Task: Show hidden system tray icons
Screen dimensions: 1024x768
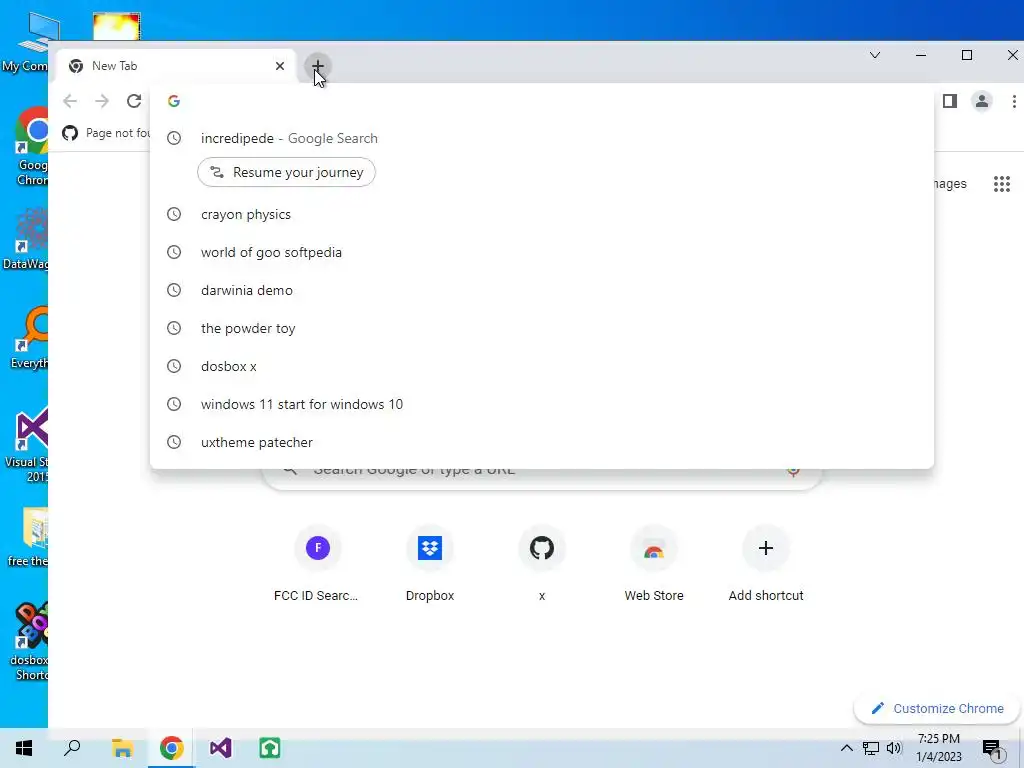Action: (846, 748)
